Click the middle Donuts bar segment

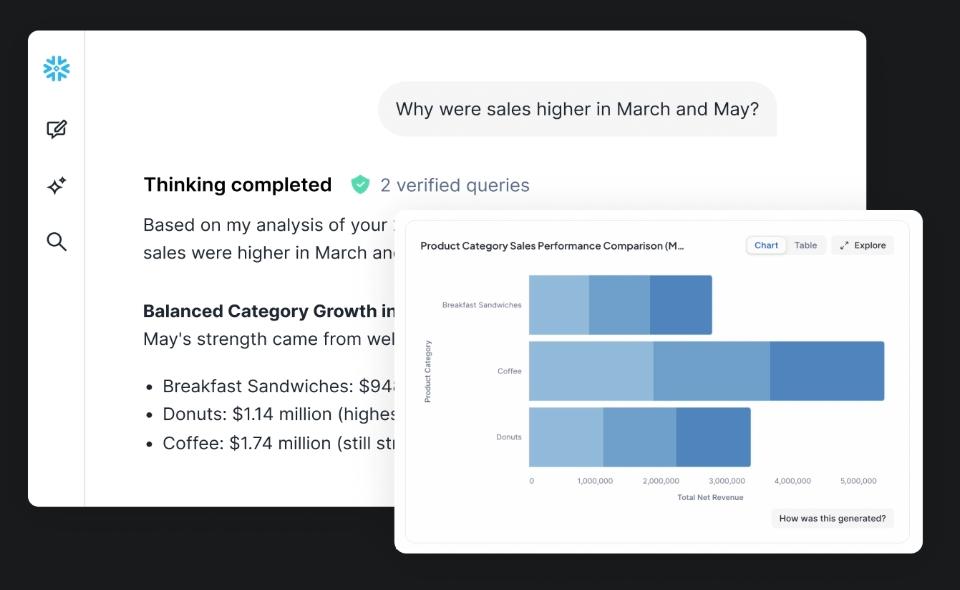click(x=639, y=437)
